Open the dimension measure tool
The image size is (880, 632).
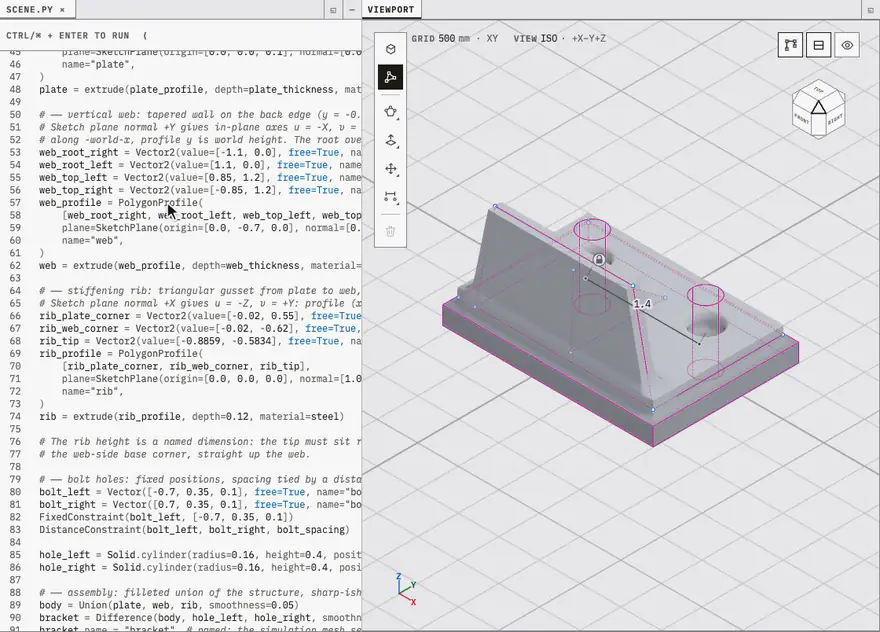click(391, 197)
